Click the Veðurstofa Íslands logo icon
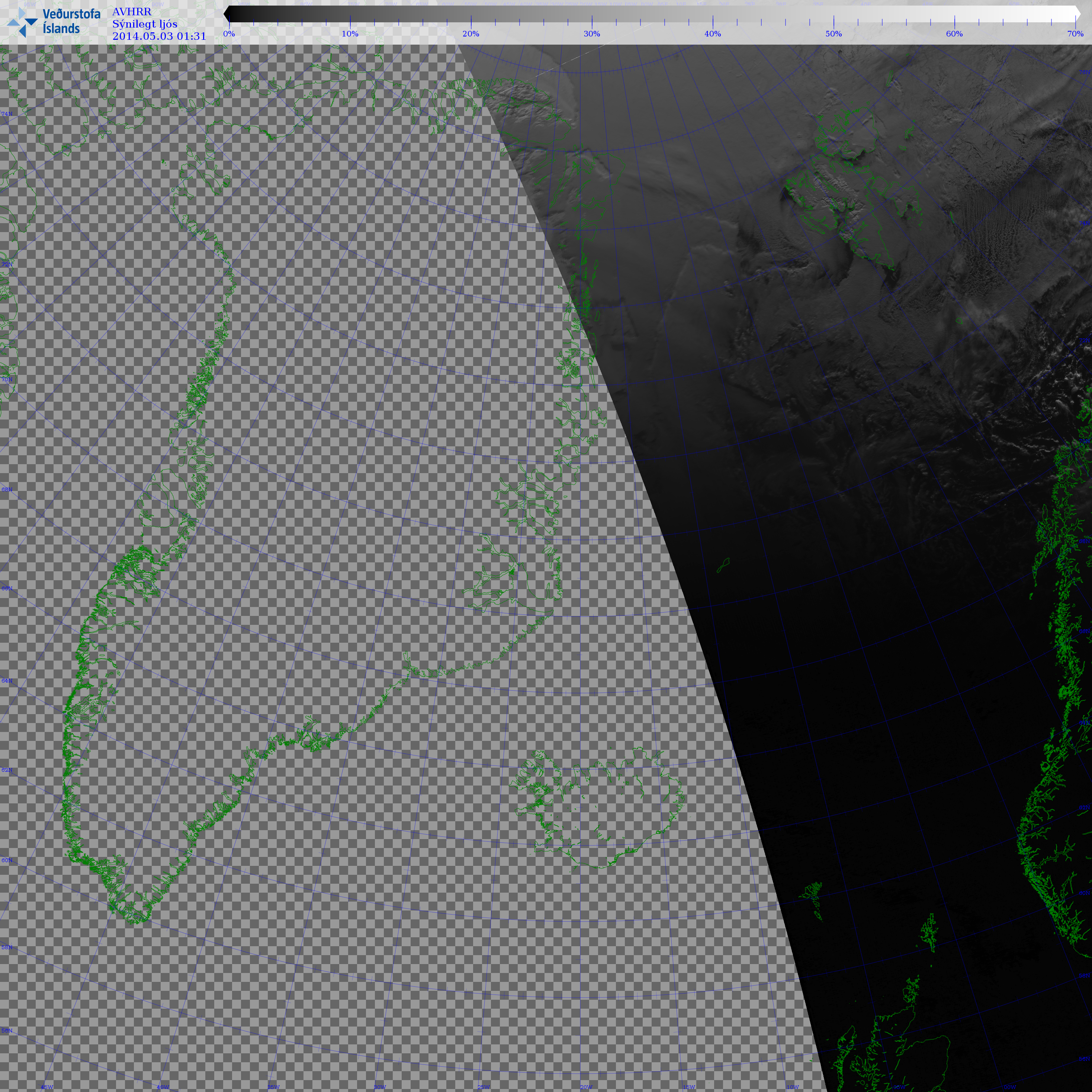 [23, 23]
